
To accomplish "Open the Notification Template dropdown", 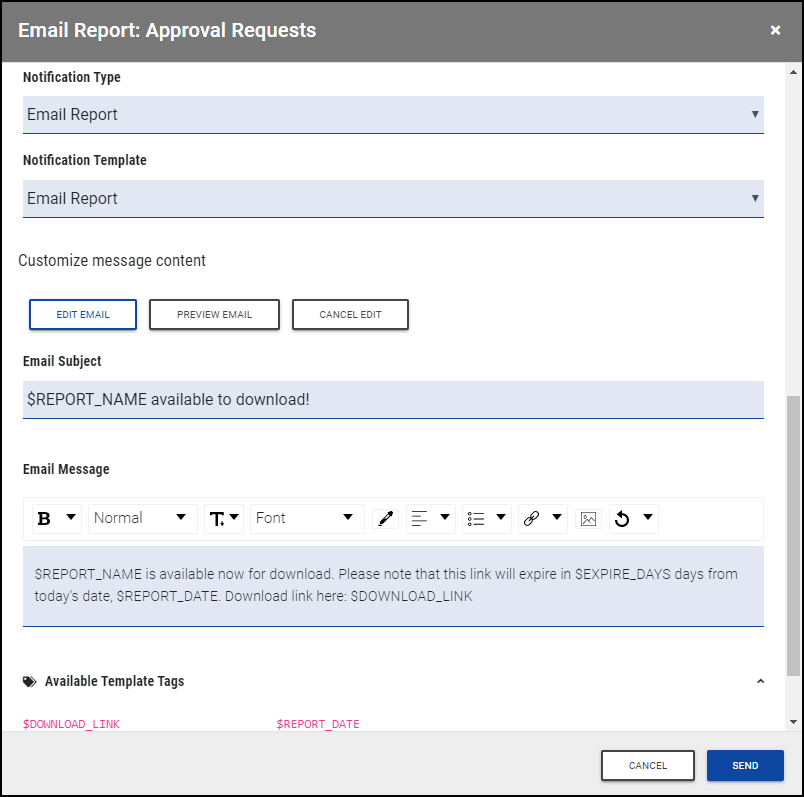I will (393, 199).
